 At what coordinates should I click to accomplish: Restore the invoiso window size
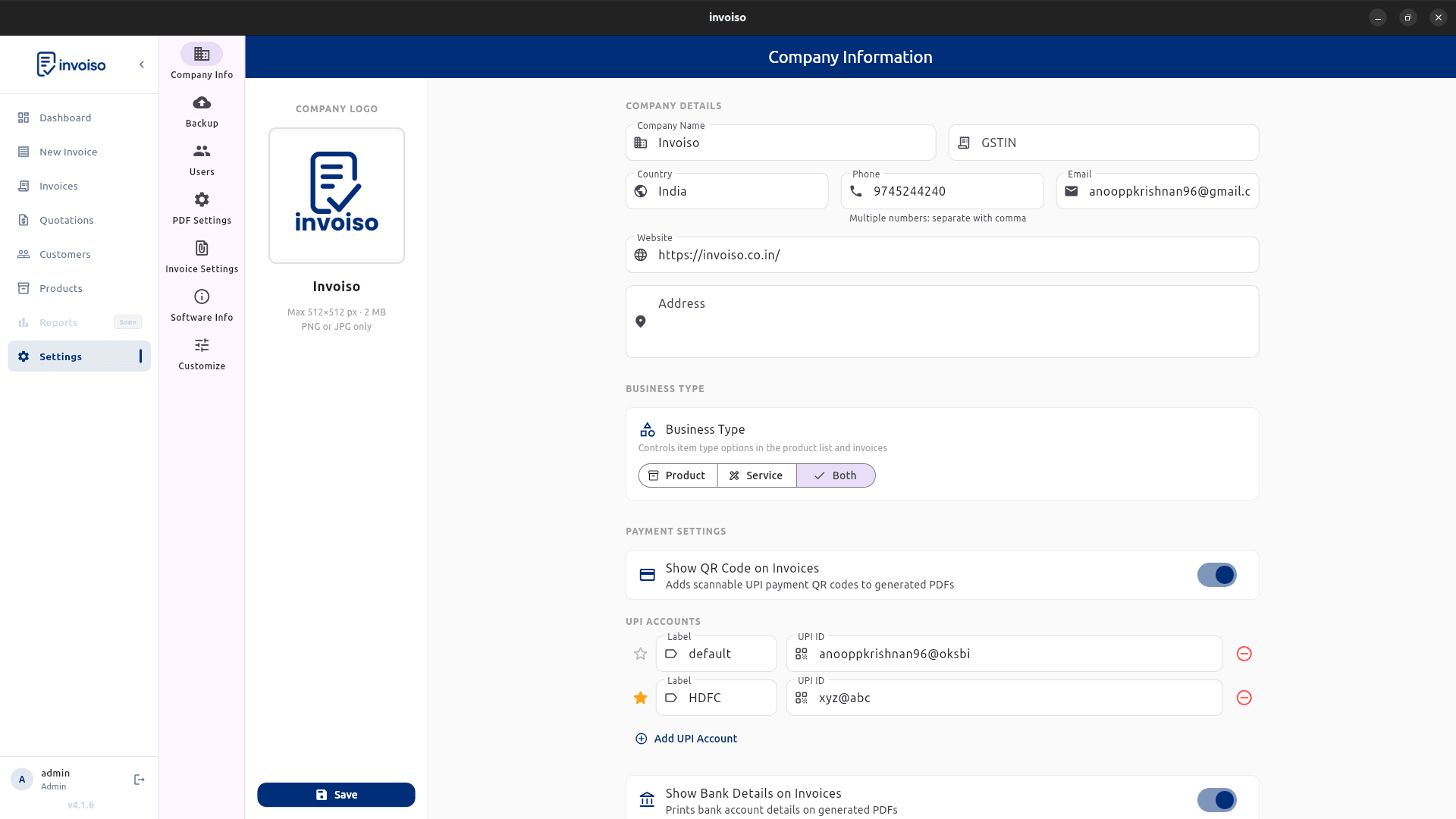[x=1408, y=17]
